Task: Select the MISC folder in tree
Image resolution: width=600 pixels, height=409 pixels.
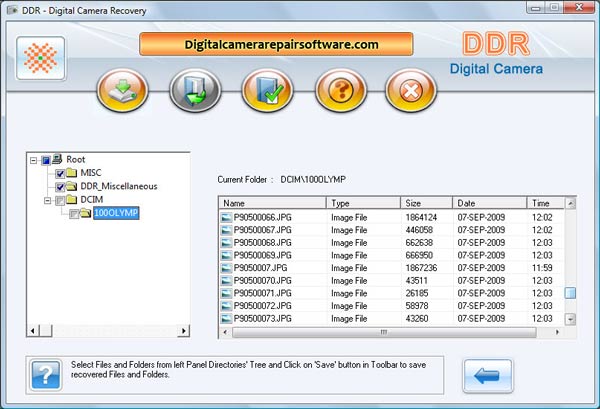Action: (x=91, y=173)
